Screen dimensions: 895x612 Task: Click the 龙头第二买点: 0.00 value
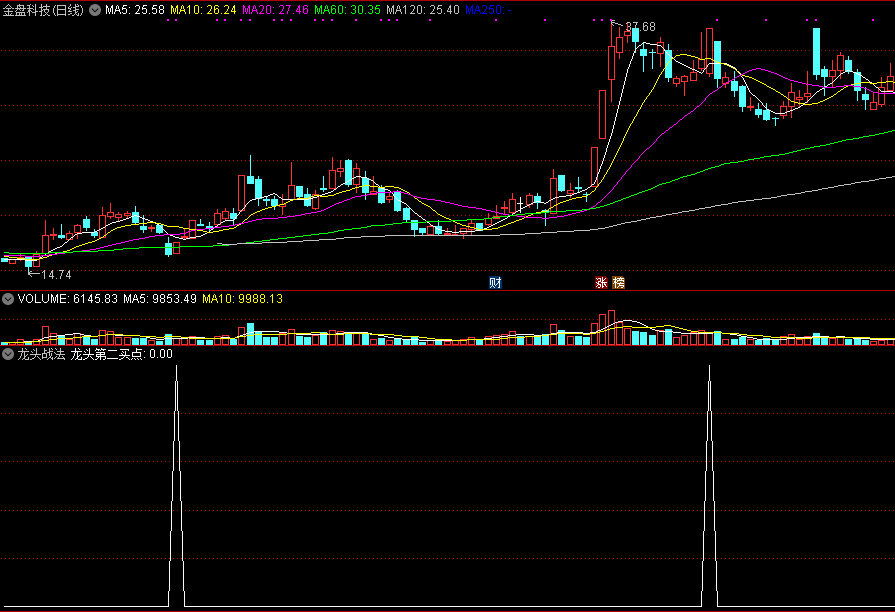point(121,354)
